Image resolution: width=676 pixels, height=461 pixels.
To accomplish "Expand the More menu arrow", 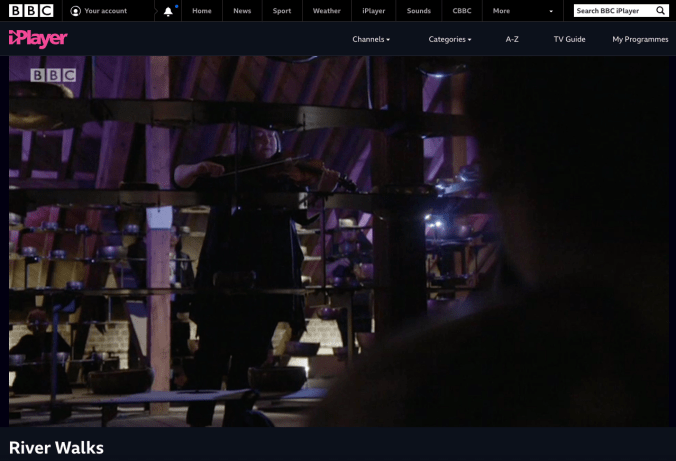I will tap(550, 11).
